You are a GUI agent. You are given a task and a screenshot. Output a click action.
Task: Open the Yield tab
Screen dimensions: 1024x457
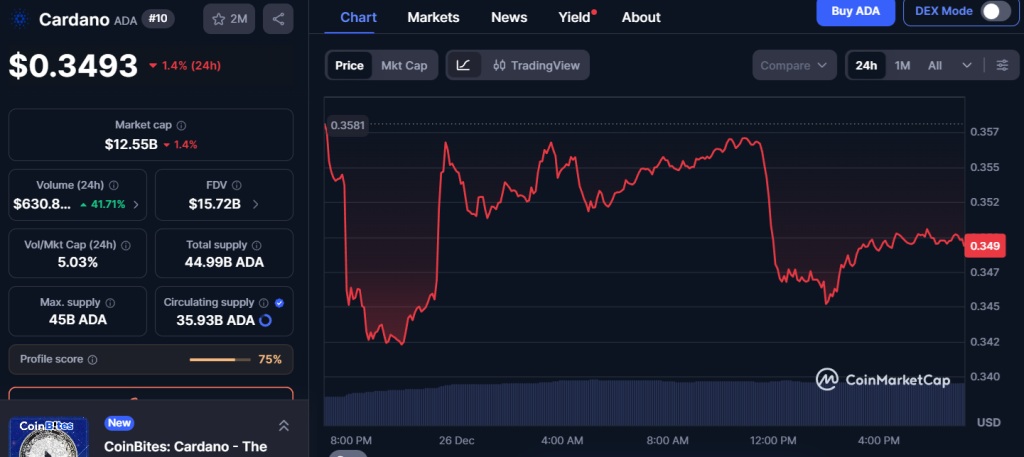click(x=575, y=18)
